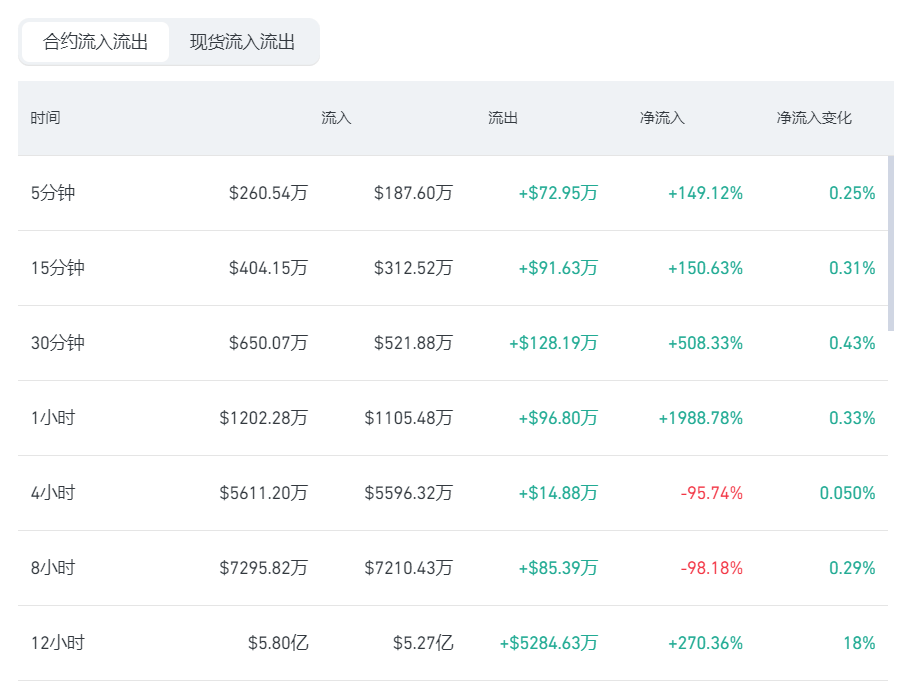
Task: Select the 12小时 row label
Action: coord(57,643)
